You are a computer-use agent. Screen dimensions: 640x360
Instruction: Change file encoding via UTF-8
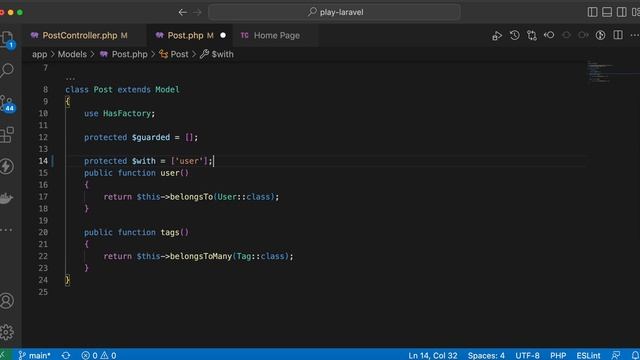[527, 356]
